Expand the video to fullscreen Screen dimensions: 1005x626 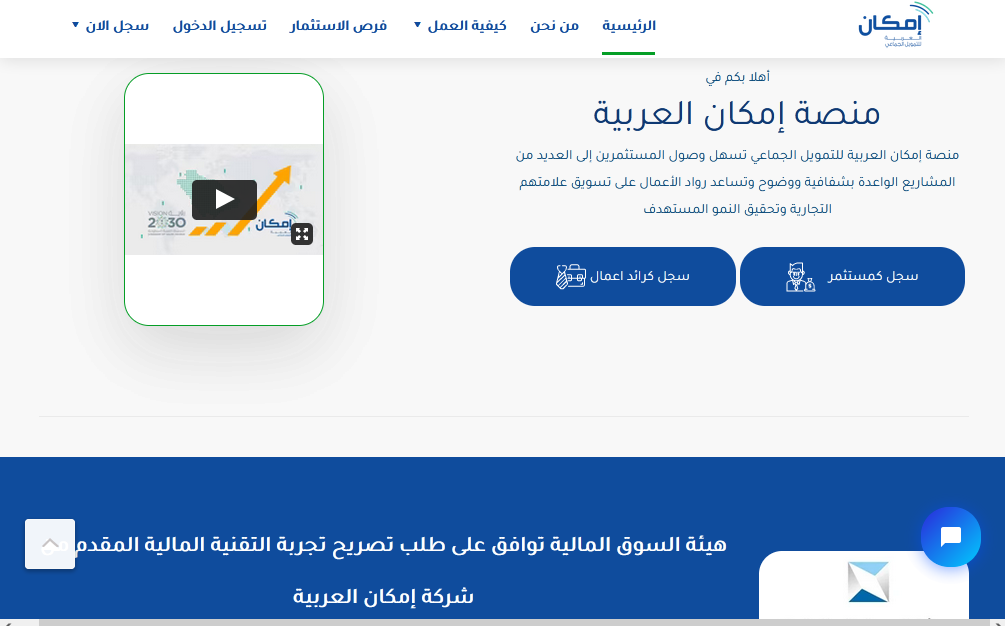(x=302, y=234)
